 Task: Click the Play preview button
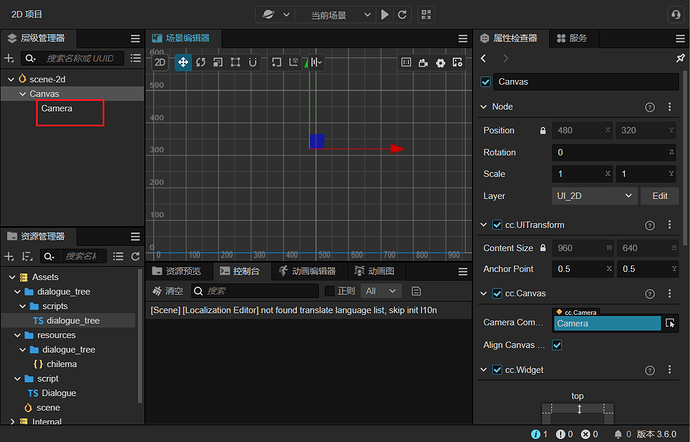[385, 15]
